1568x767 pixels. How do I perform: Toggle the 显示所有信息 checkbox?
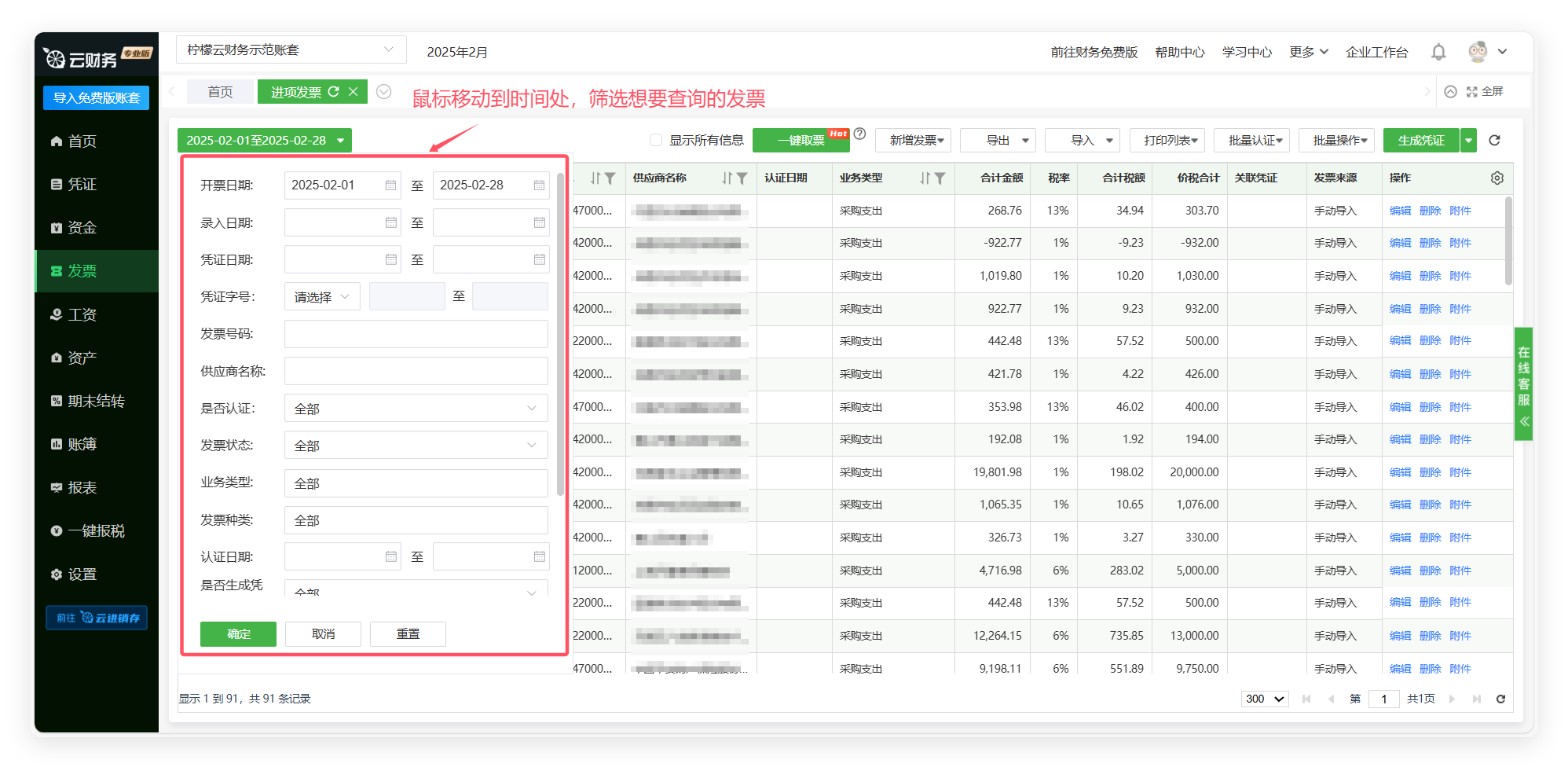coord(656,141)
